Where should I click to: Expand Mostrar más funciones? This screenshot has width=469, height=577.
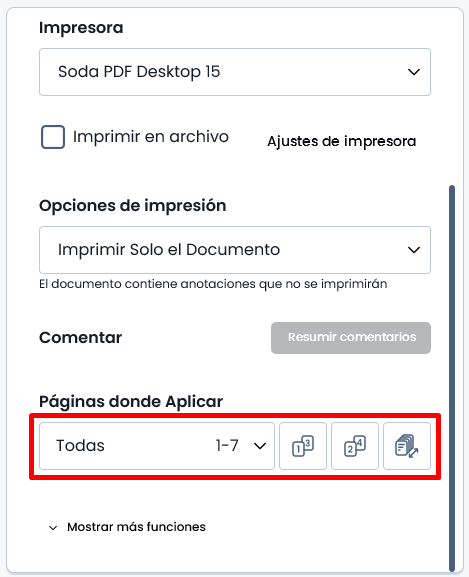click(x=136, y=527)
